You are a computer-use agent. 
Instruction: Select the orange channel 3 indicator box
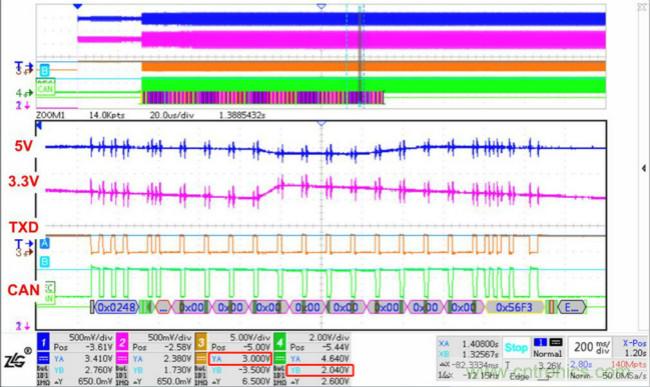tap(201, 342)
